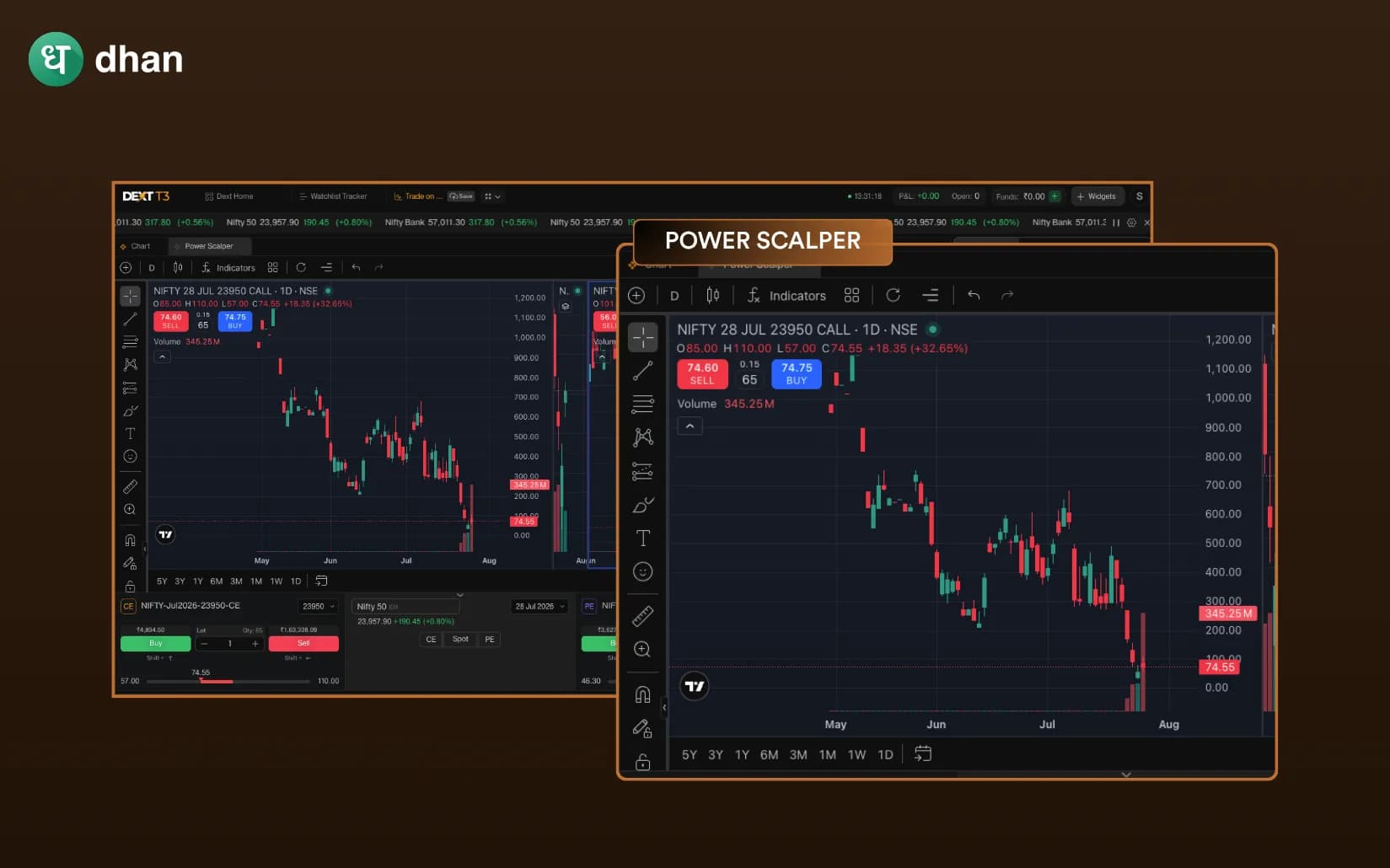The height and width of the screenshot is (868, 1390).
Task: Select the text T tool in zoomed panel
Action: click(x=643, y=538)
